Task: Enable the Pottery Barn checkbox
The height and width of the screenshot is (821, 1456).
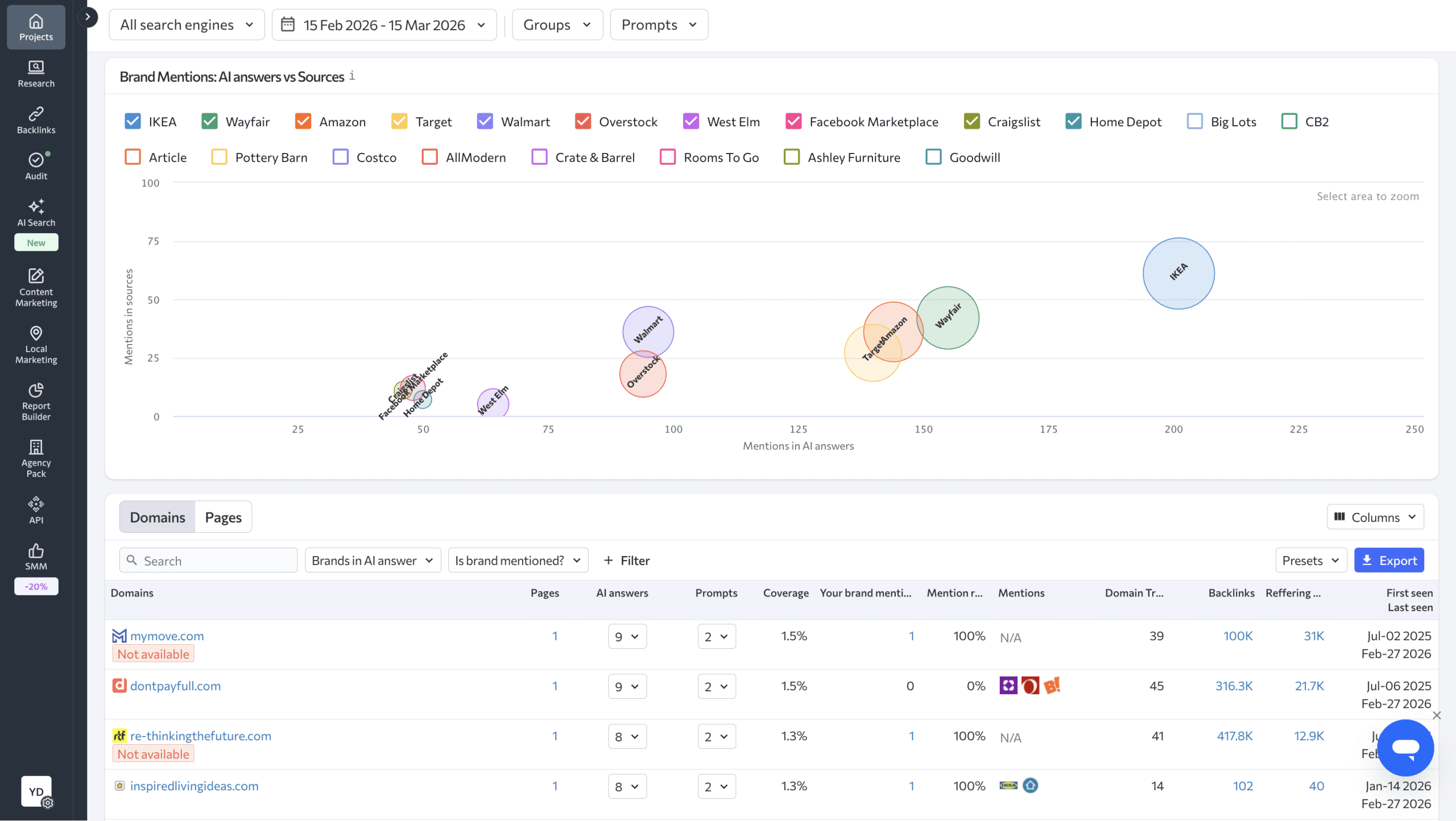Action: (219, 157)
